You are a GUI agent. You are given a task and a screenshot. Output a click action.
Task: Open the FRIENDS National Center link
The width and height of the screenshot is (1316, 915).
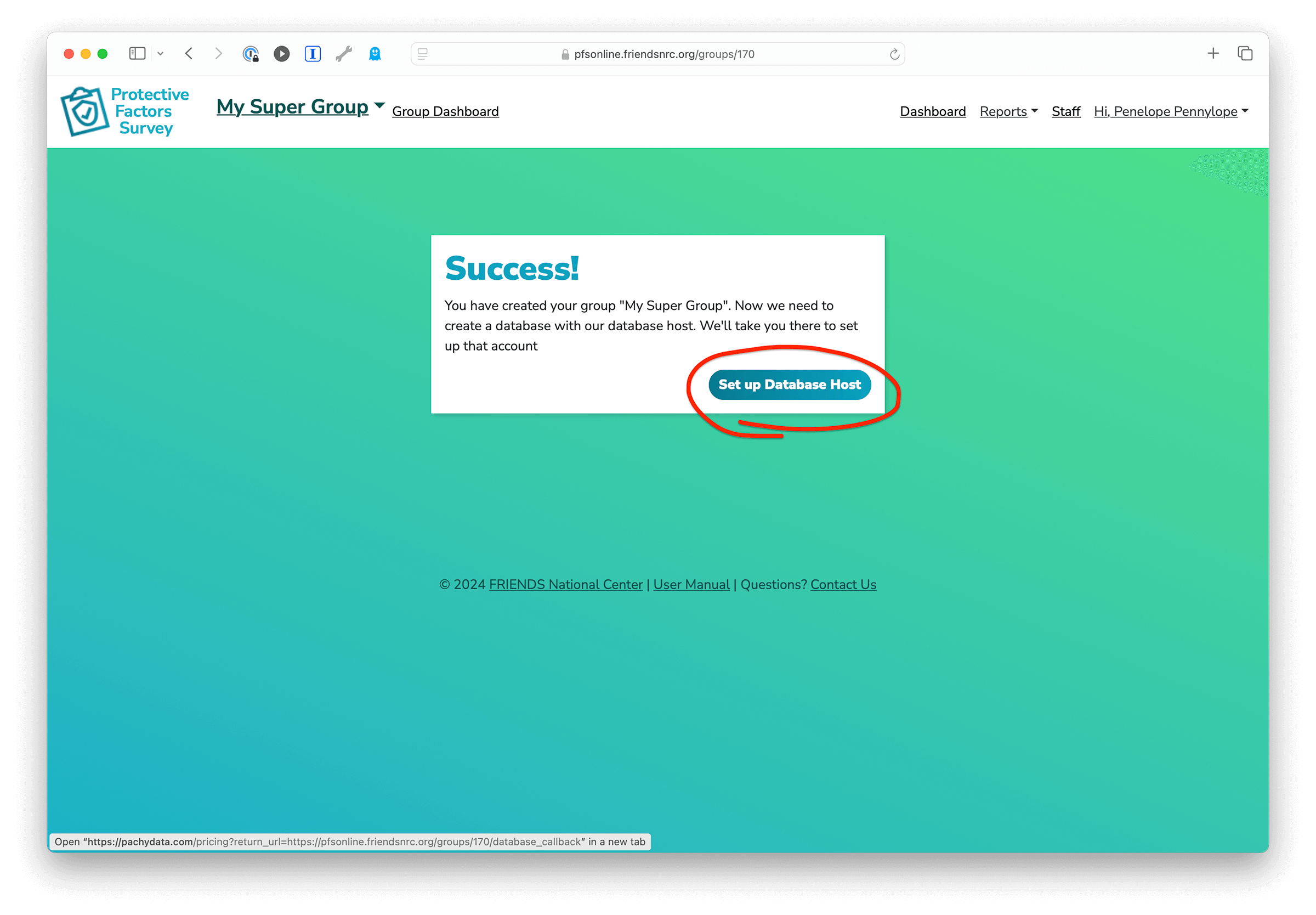(x=566, y=585)
